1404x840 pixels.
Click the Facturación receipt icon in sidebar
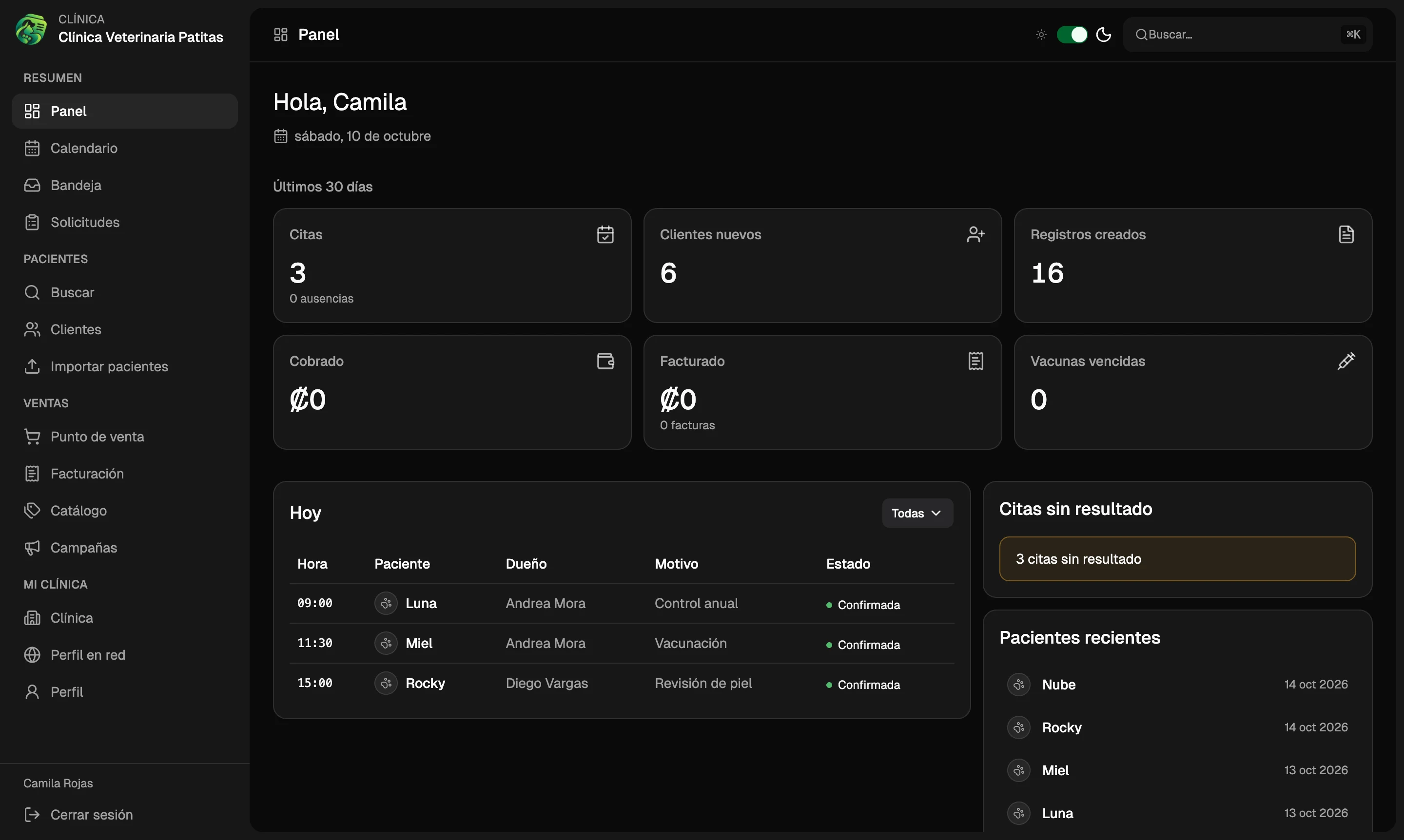click(x=32, y=474)
